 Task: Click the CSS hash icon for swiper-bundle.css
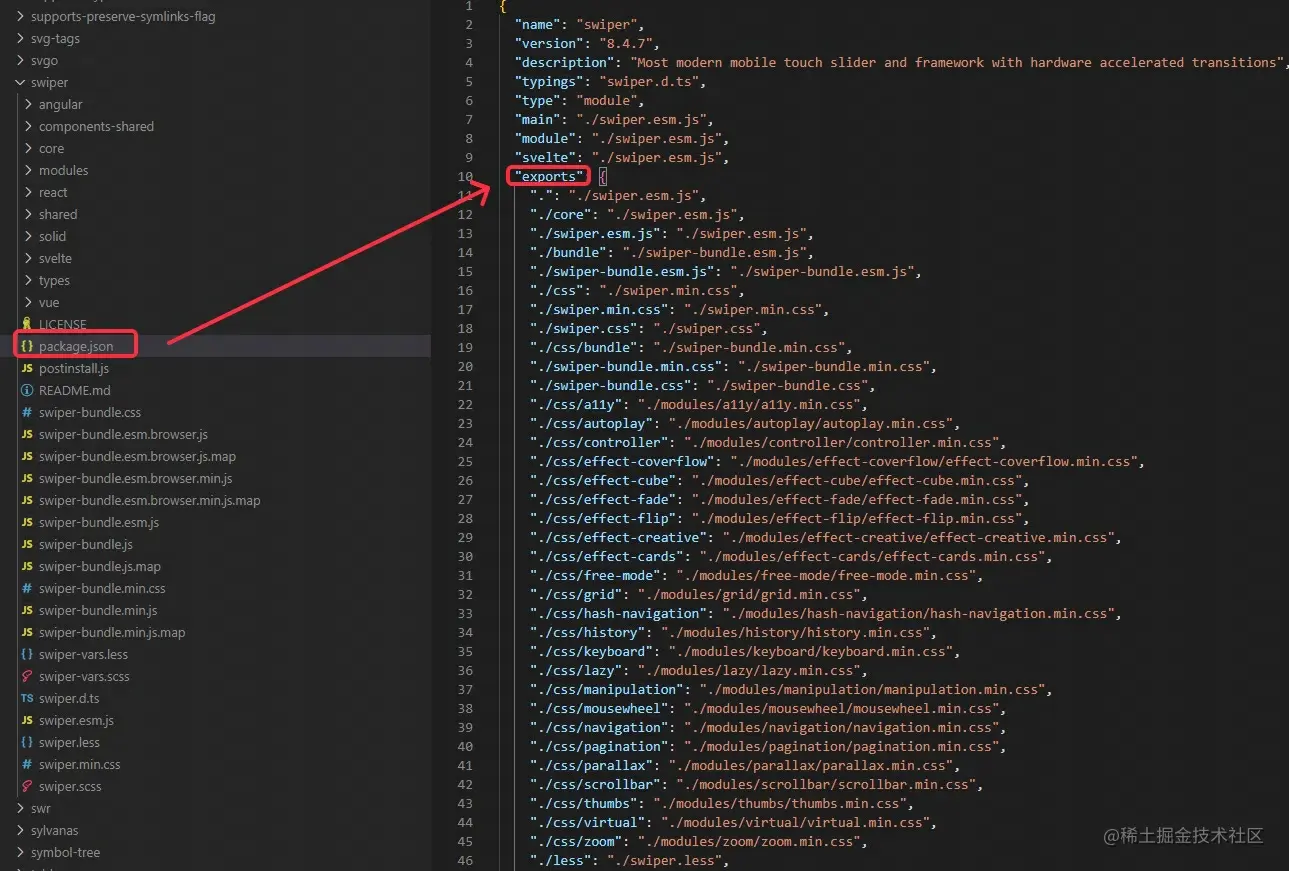point(27,412)
